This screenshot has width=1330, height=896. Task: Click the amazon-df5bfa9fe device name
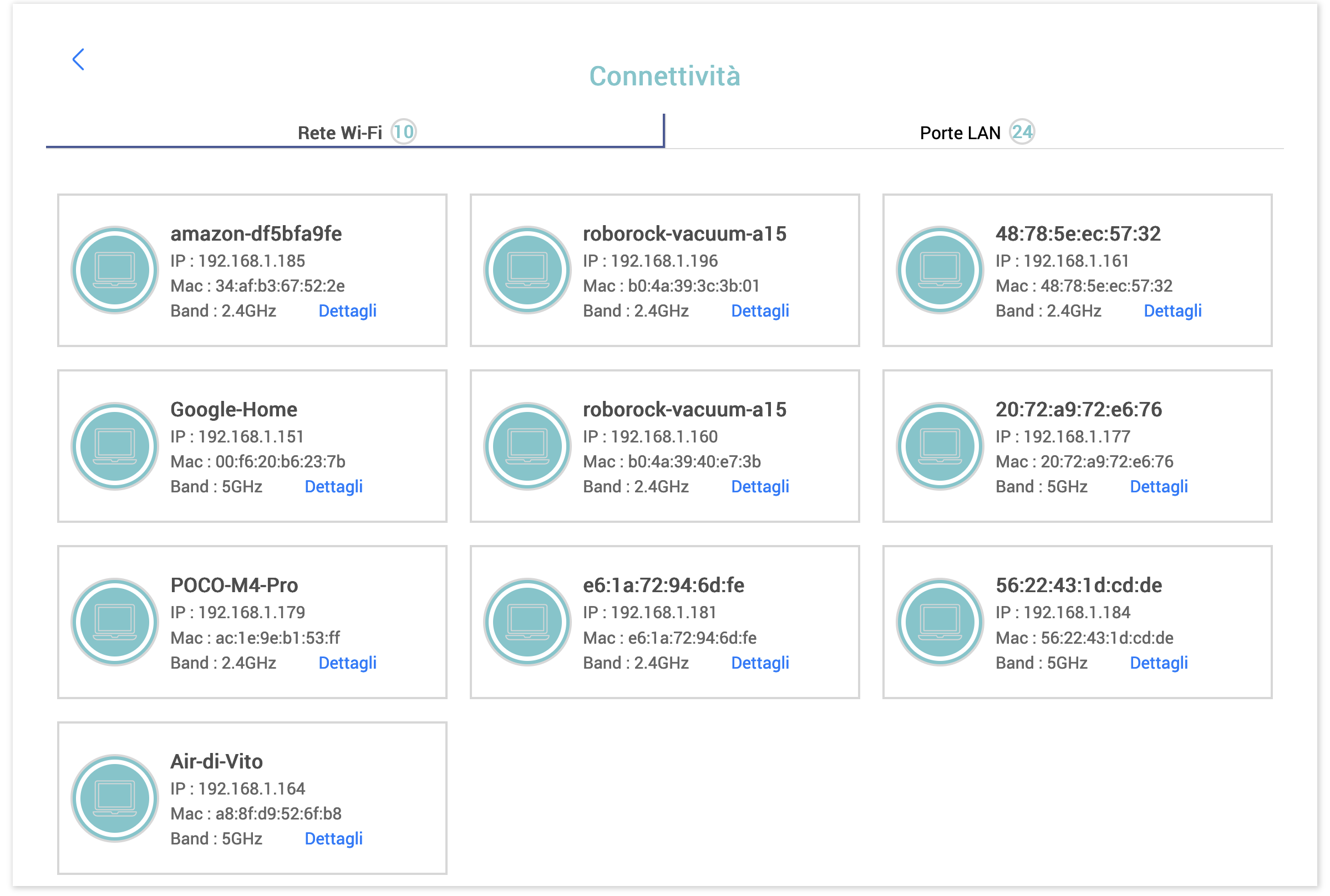click(x=256, y=234)
